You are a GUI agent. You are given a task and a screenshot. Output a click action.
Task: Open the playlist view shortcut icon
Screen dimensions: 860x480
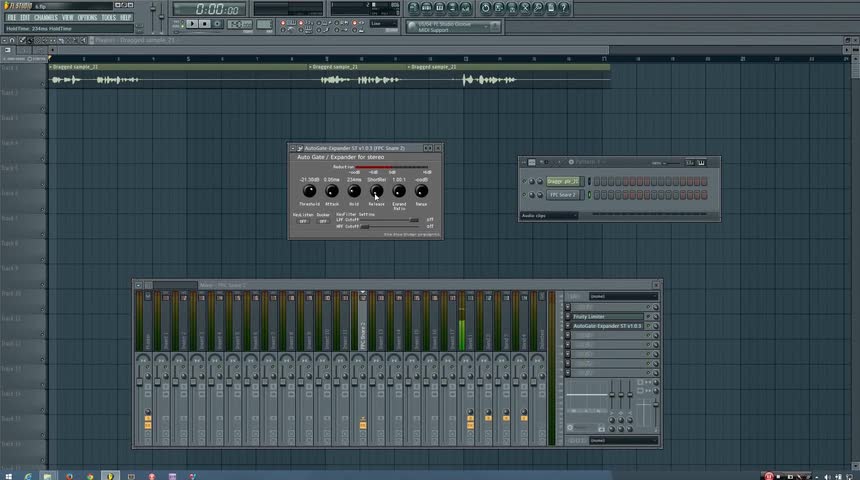tap(414, 8)
